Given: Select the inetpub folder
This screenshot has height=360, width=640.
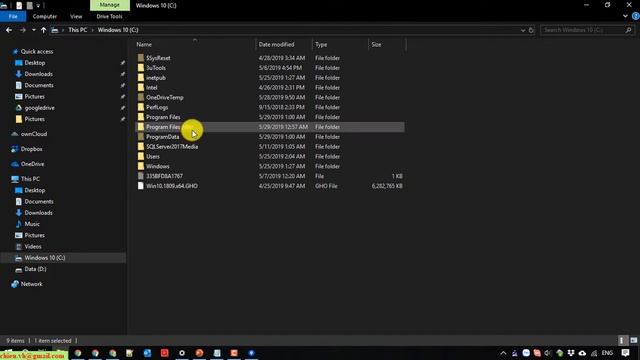Looking at the screenshot, I should tap(156, 78).
